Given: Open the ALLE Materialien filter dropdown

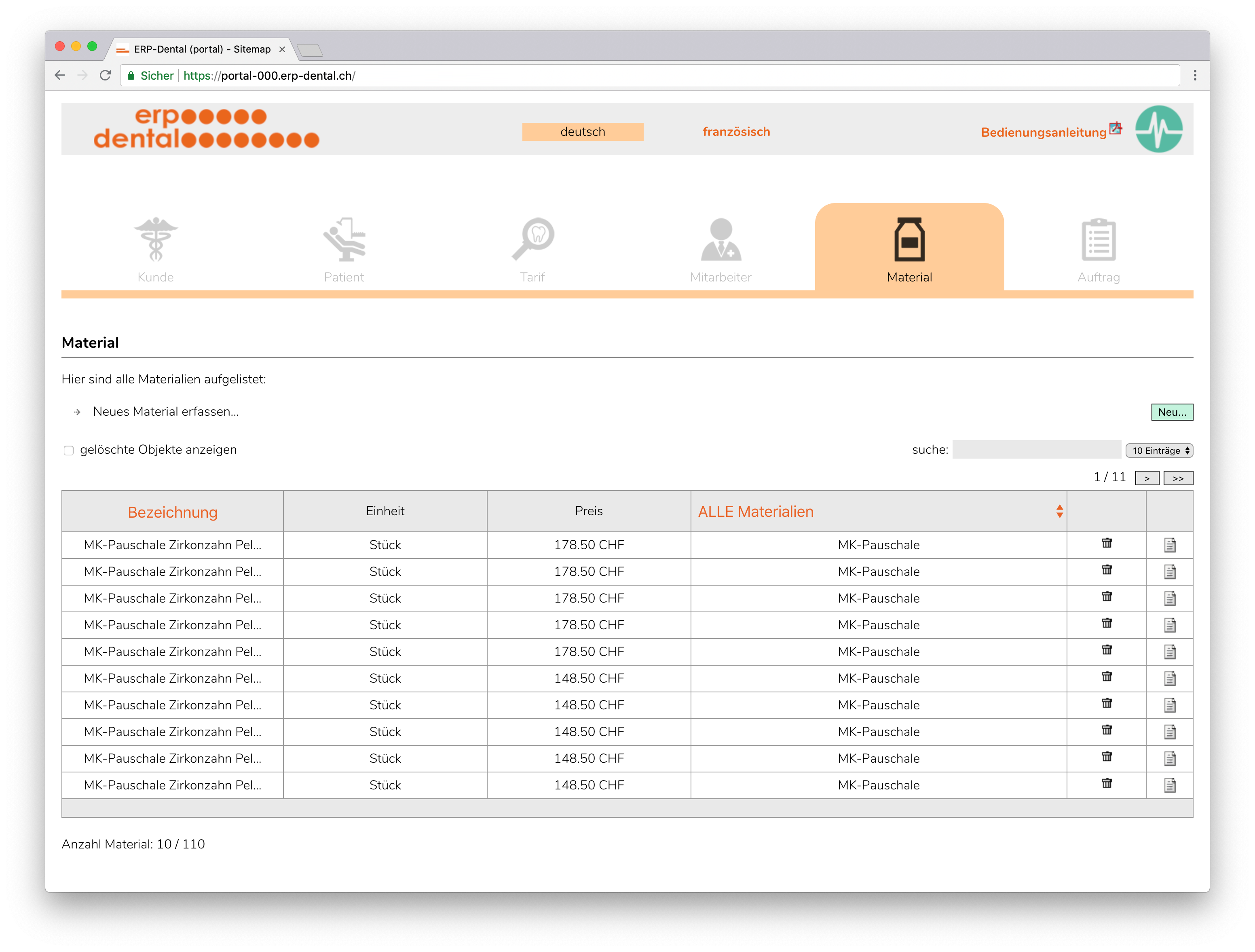Looking at the screenshot, I should 878,511.
